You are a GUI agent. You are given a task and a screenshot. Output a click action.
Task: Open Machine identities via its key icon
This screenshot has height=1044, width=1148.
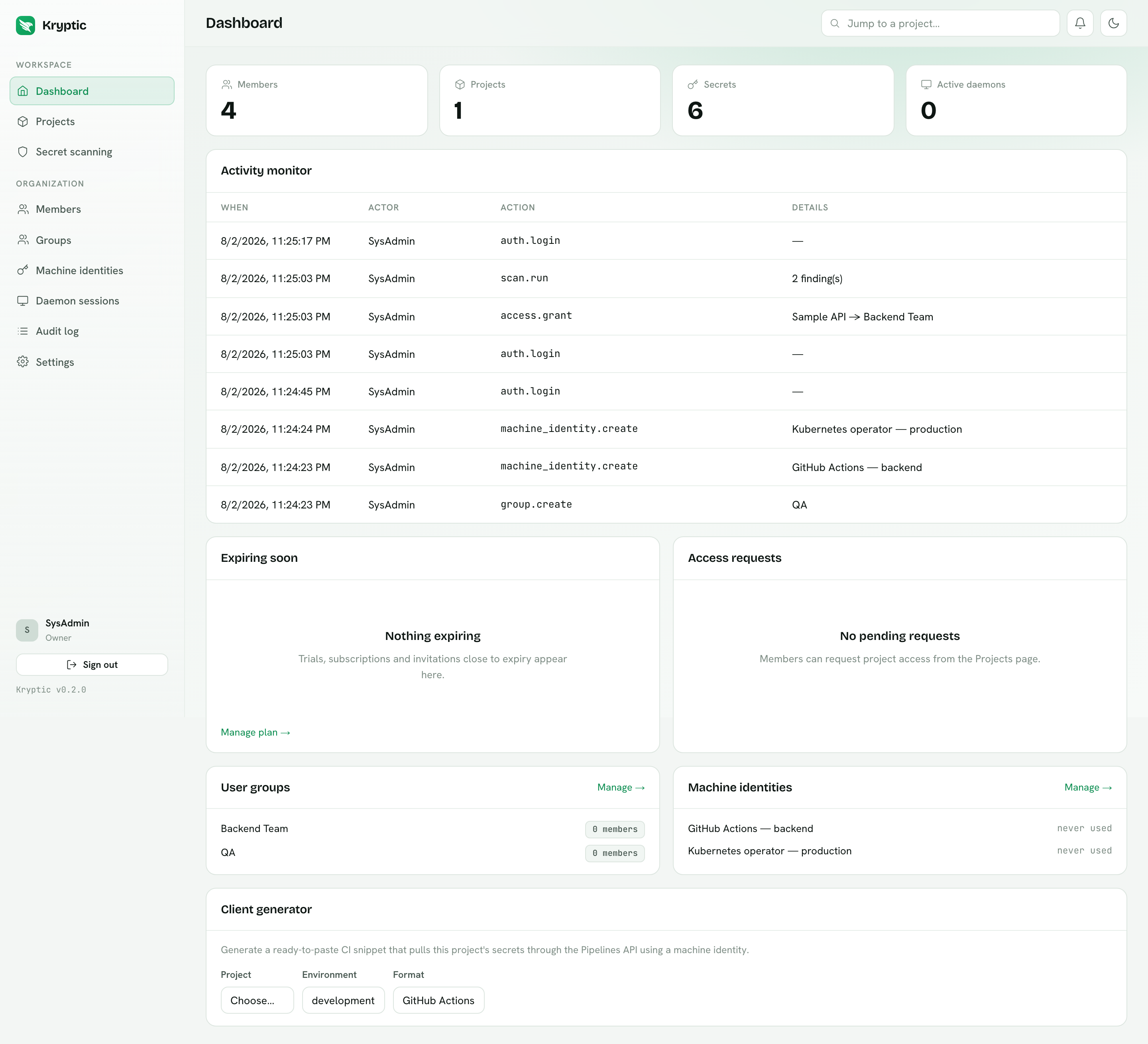pos(23,271)
